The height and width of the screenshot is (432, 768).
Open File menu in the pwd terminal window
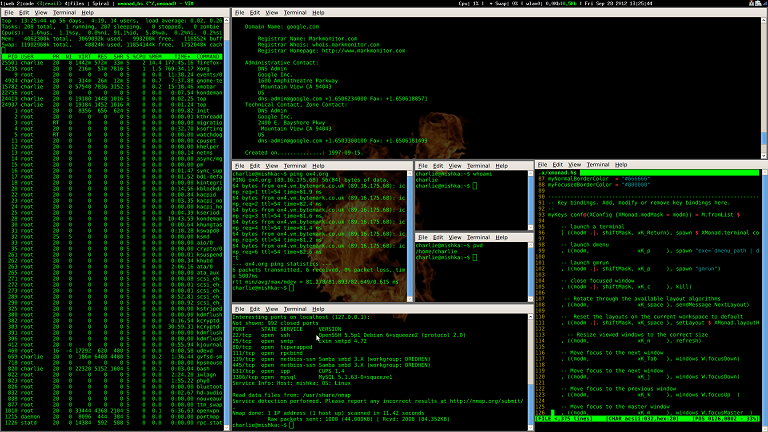pos(423,238)
